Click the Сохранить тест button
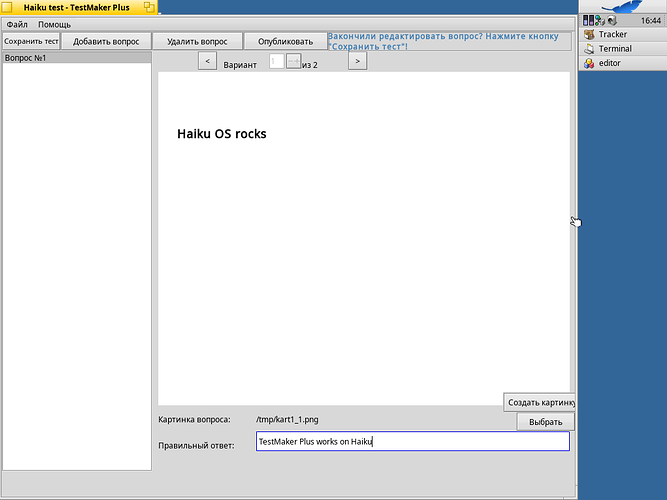Image resolution: width=667 pixels, height=500 pixels. pos(31,41)
